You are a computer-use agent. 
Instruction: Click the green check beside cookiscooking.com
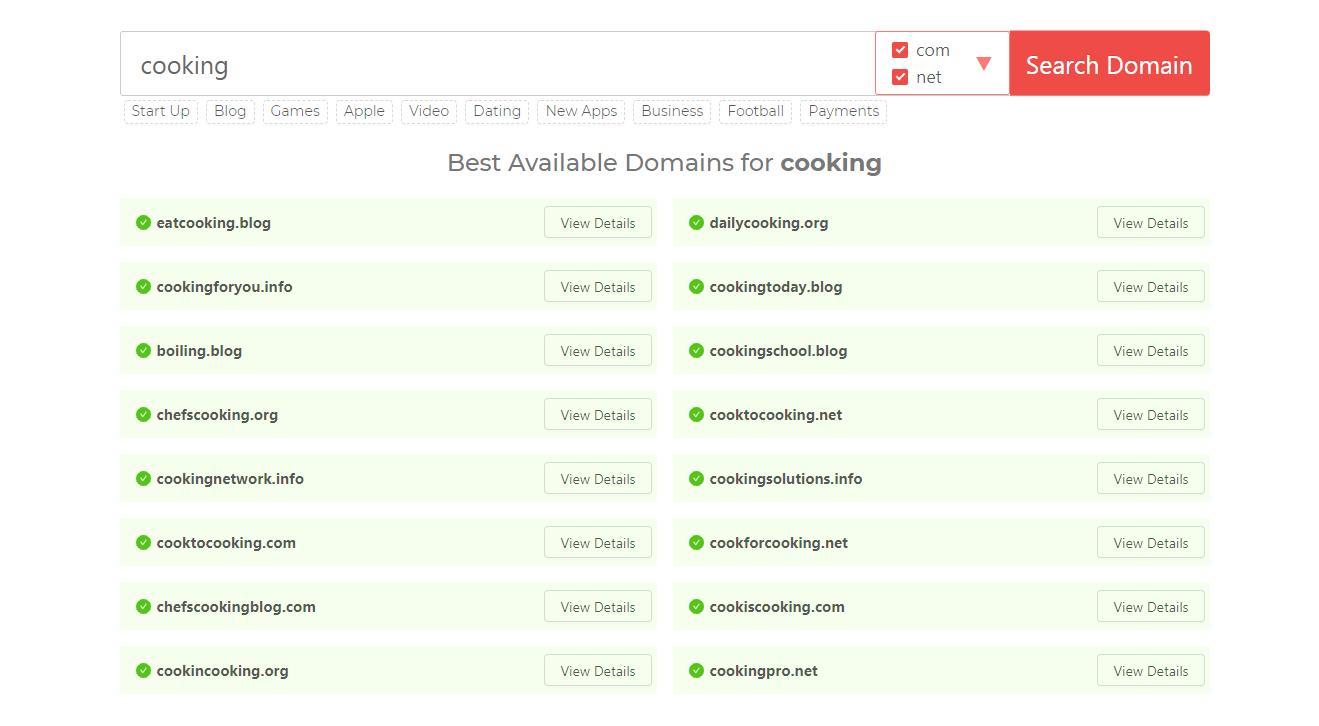[696, 606]
